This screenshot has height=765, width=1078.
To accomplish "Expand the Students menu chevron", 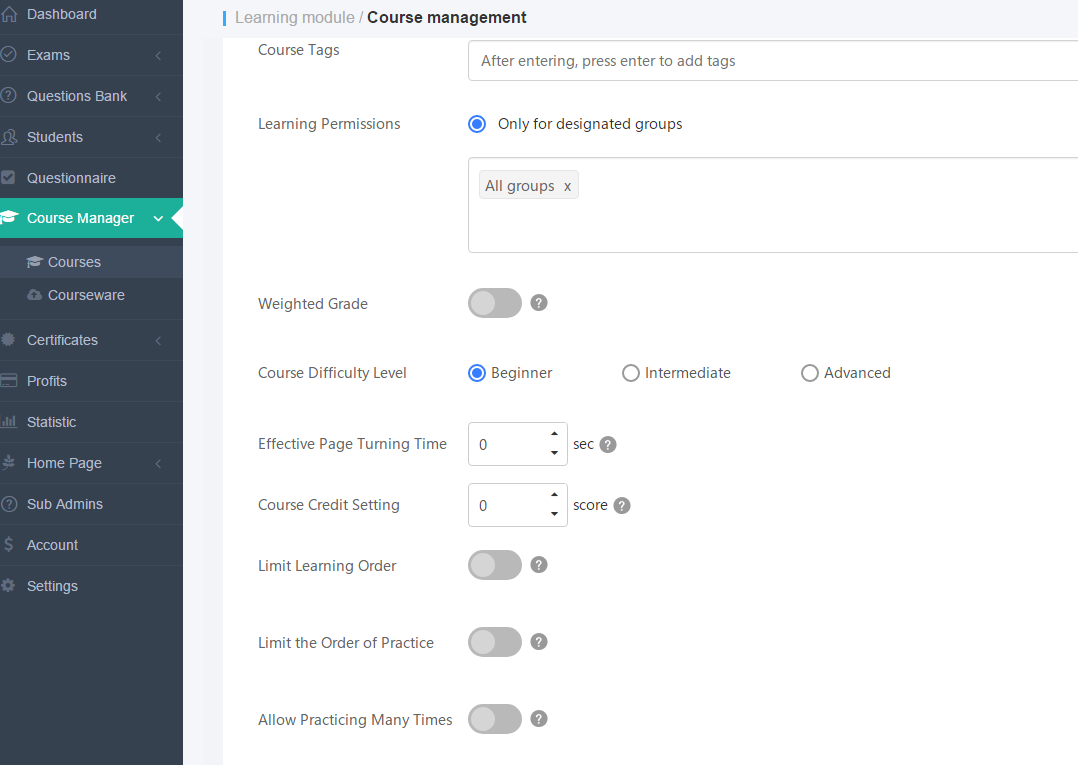I will click(158, 137).
